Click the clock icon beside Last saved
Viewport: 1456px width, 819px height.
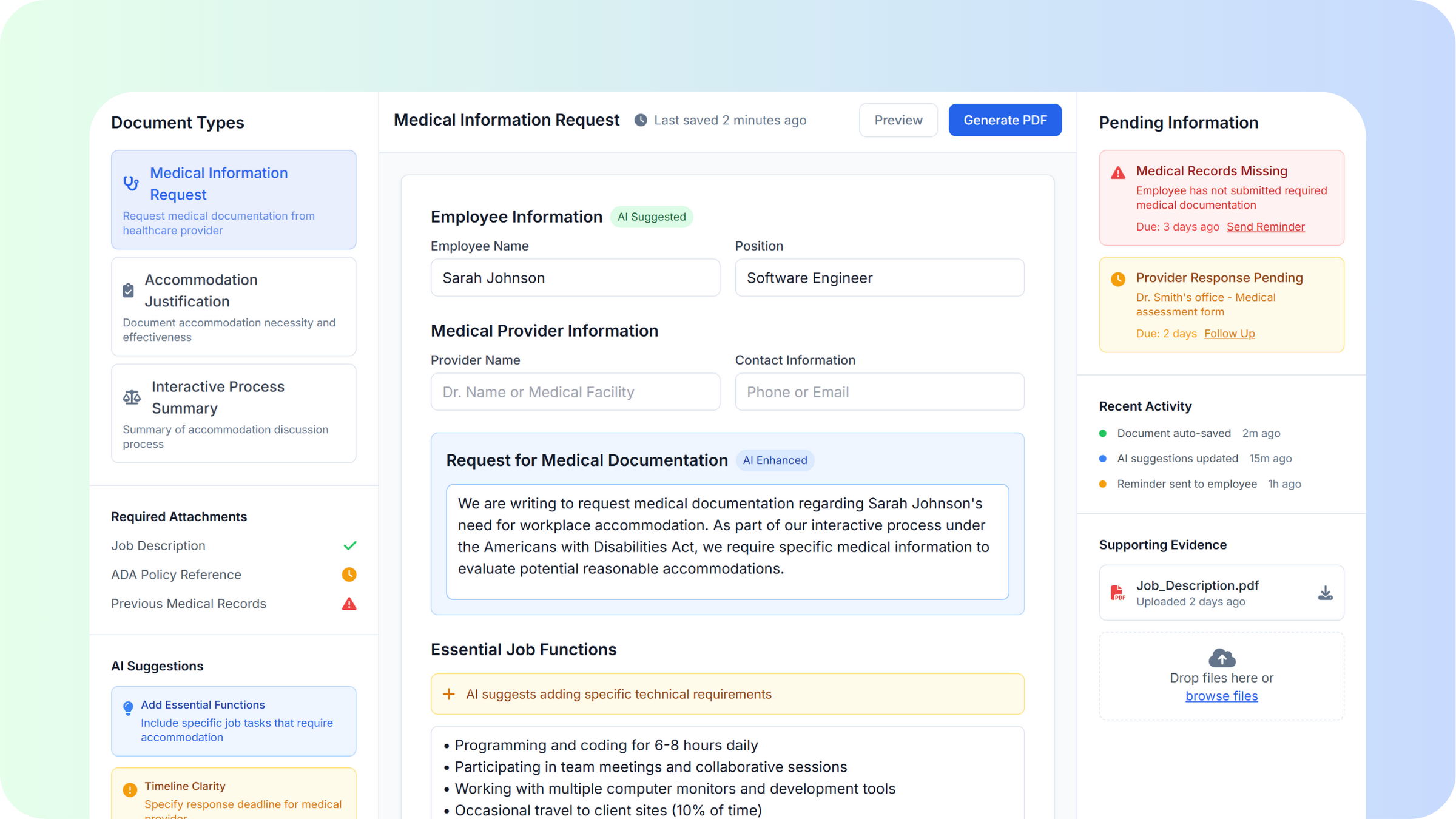tap(641, 120)
